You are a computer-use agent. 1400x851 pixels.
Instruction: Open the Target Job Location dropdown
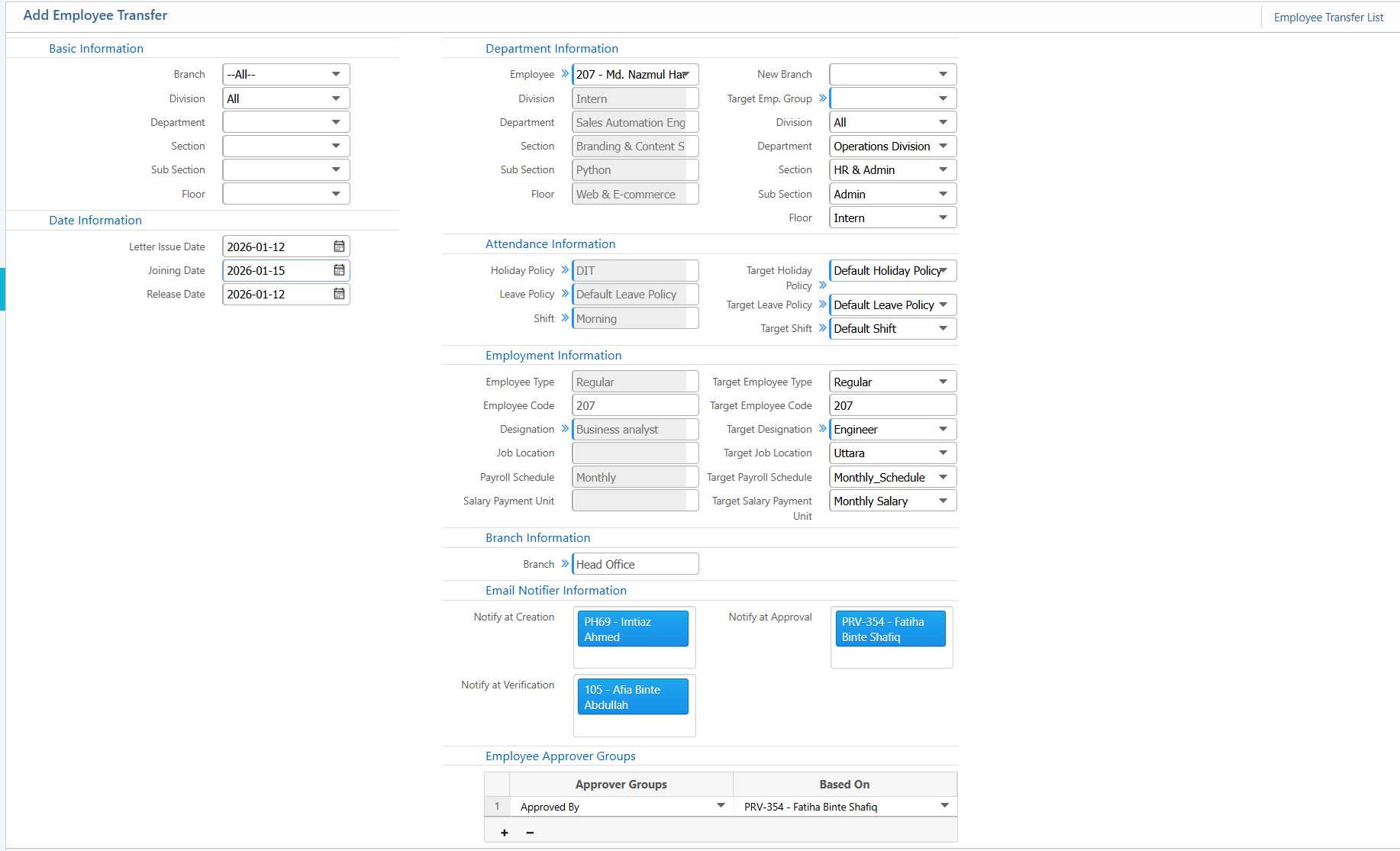[x=943, y=453]
